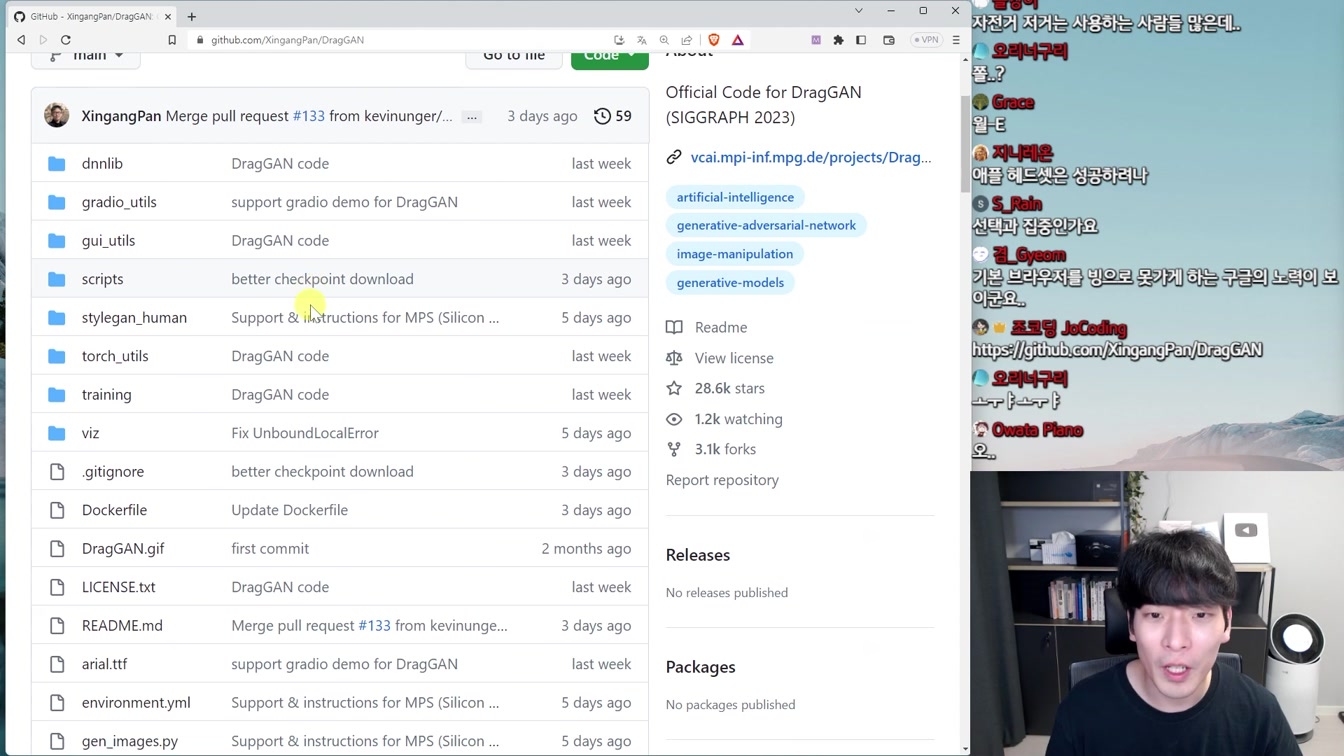Open the Dockerfile file
The width and height of the screenshot is (1344, 756).
114,510
